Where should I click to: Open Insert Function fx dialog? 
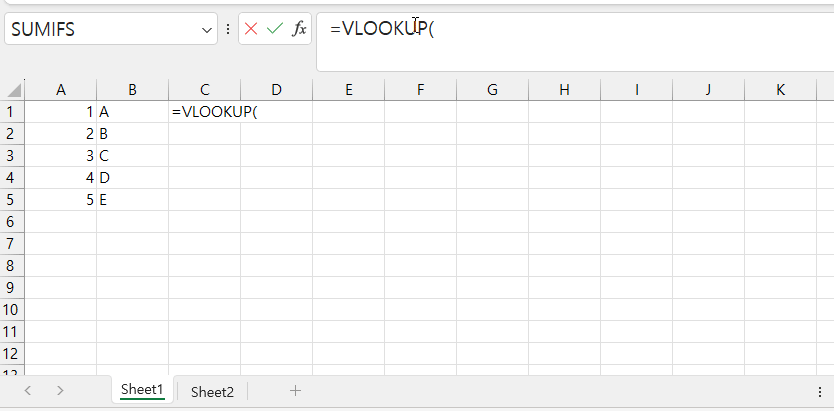click(299, 29)
